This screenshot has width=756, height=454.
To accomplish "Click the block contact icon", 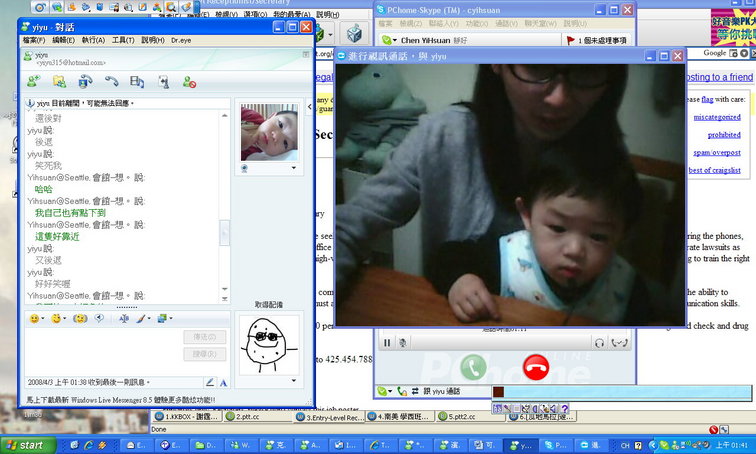I will [189, 82].
